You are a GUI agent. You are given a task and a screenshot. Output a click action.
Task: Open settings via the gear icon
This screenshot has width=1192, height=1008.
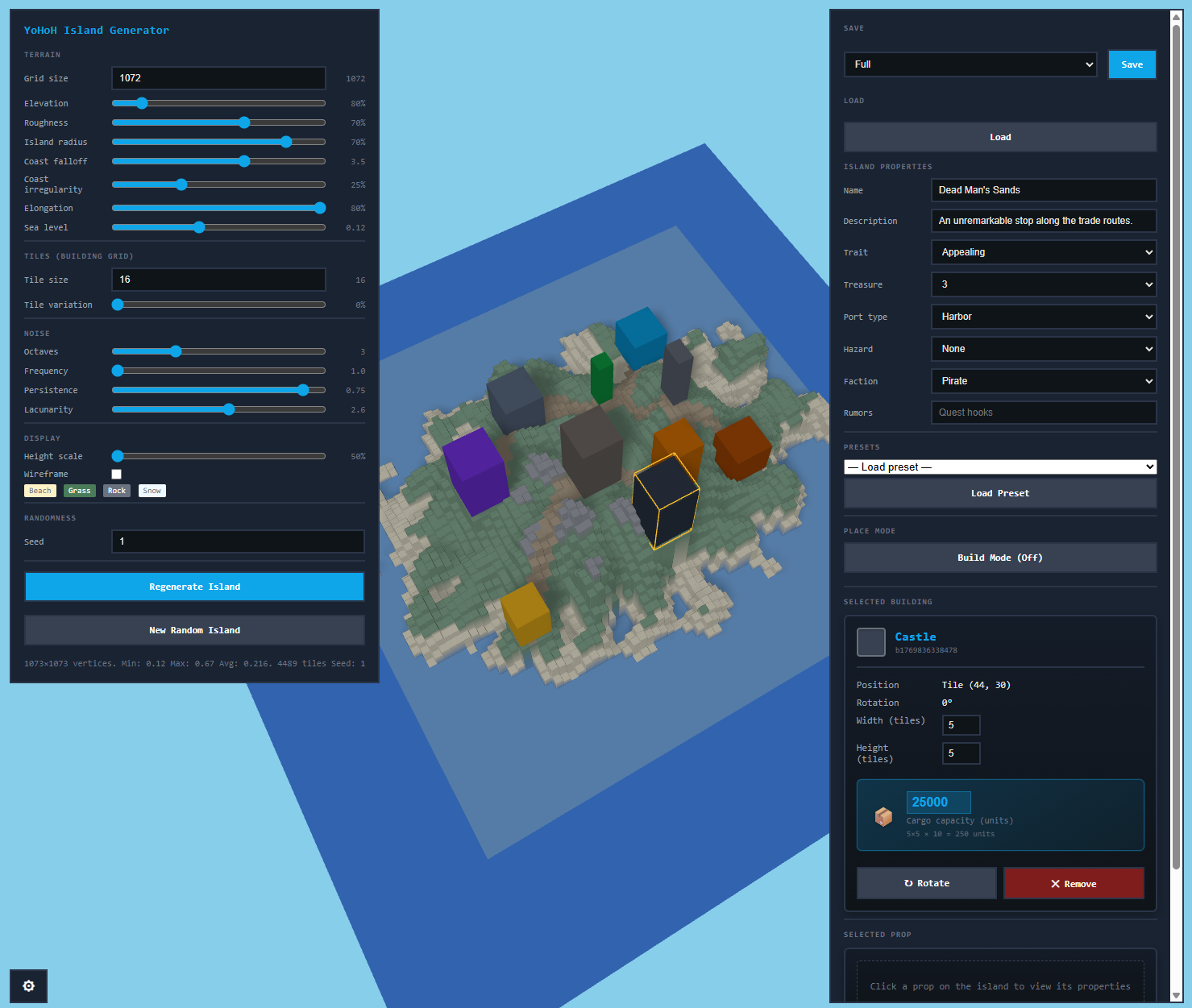28,986
